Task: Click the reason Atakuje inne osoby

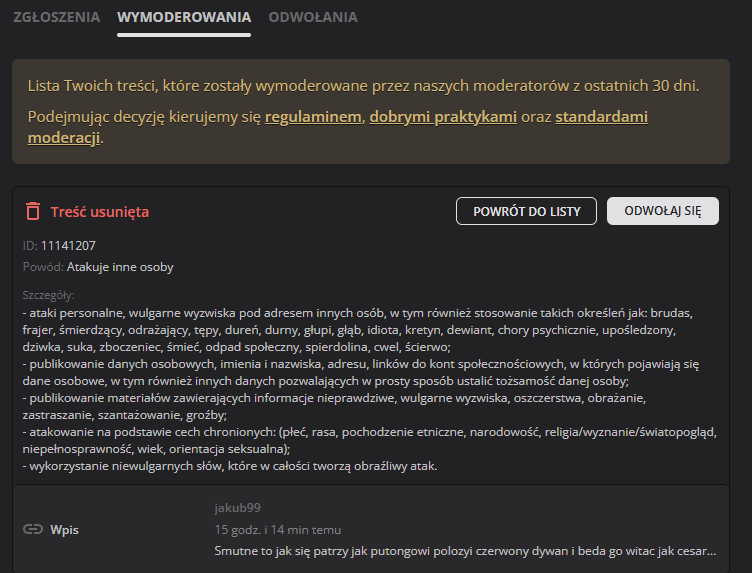Action: click(120, 267)
